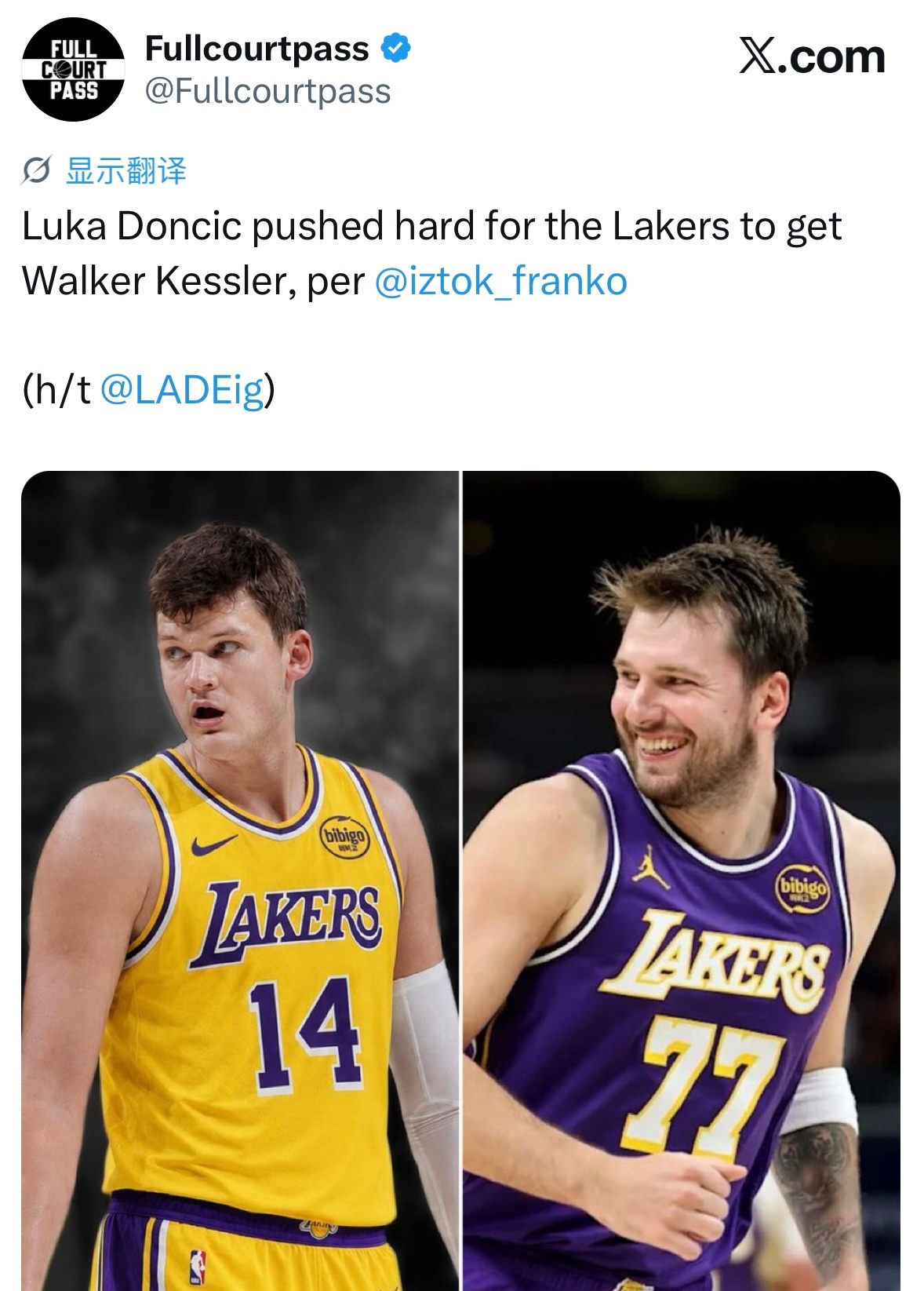
Task: Click the @Fullcourtpass handle
Action: (x=268, y=92)
